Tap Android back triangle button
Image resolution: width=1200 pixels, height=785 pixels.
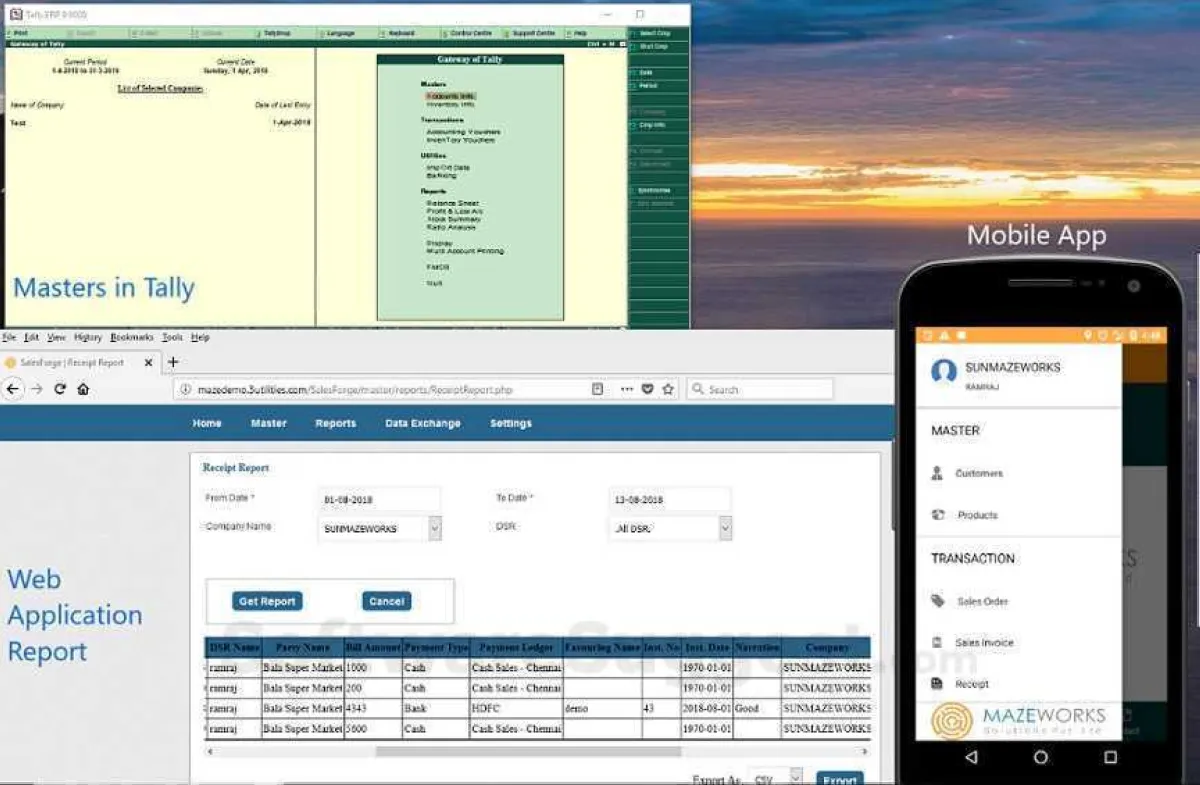pyautogui.click(x=972, y=758)
